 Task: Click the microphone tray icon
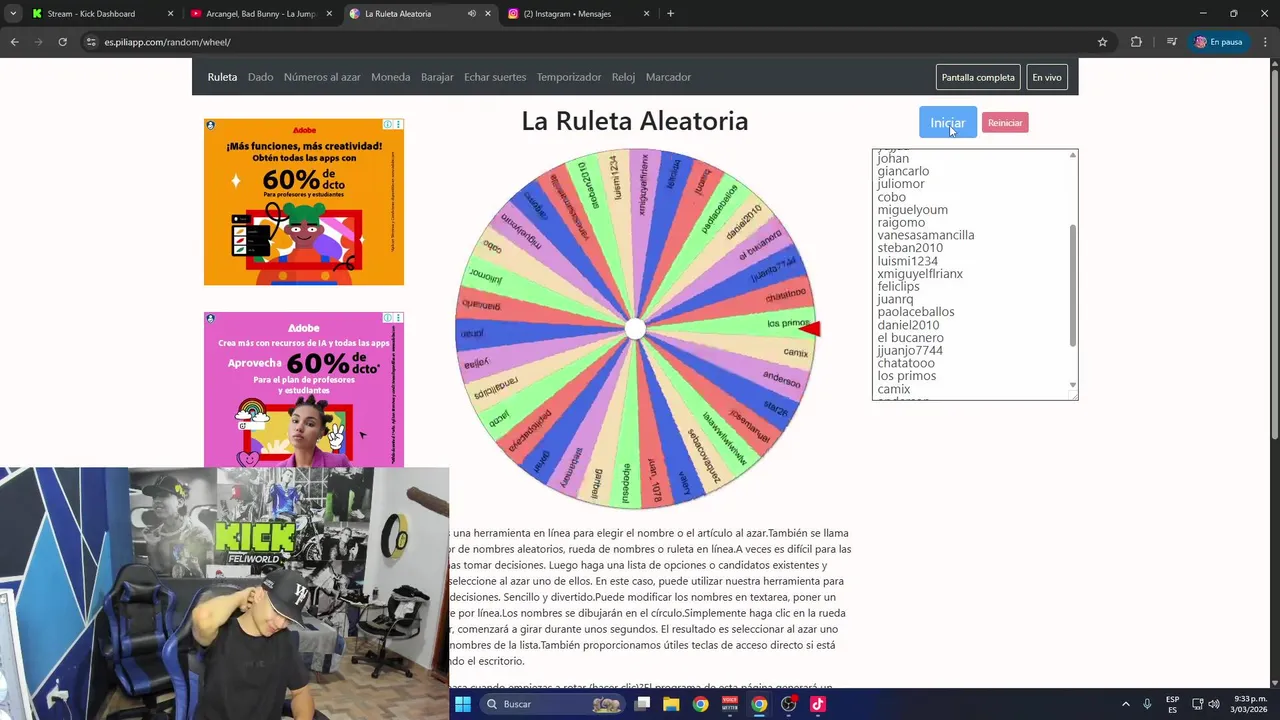coord(1147,704)
